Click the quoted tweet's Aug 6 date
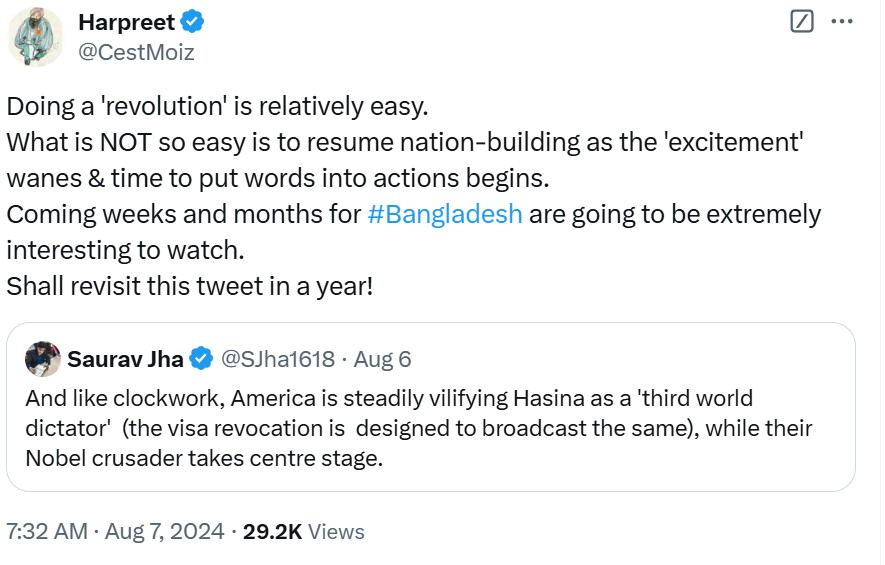The width and height of the screenshot is (885, 565). (383, 358)
